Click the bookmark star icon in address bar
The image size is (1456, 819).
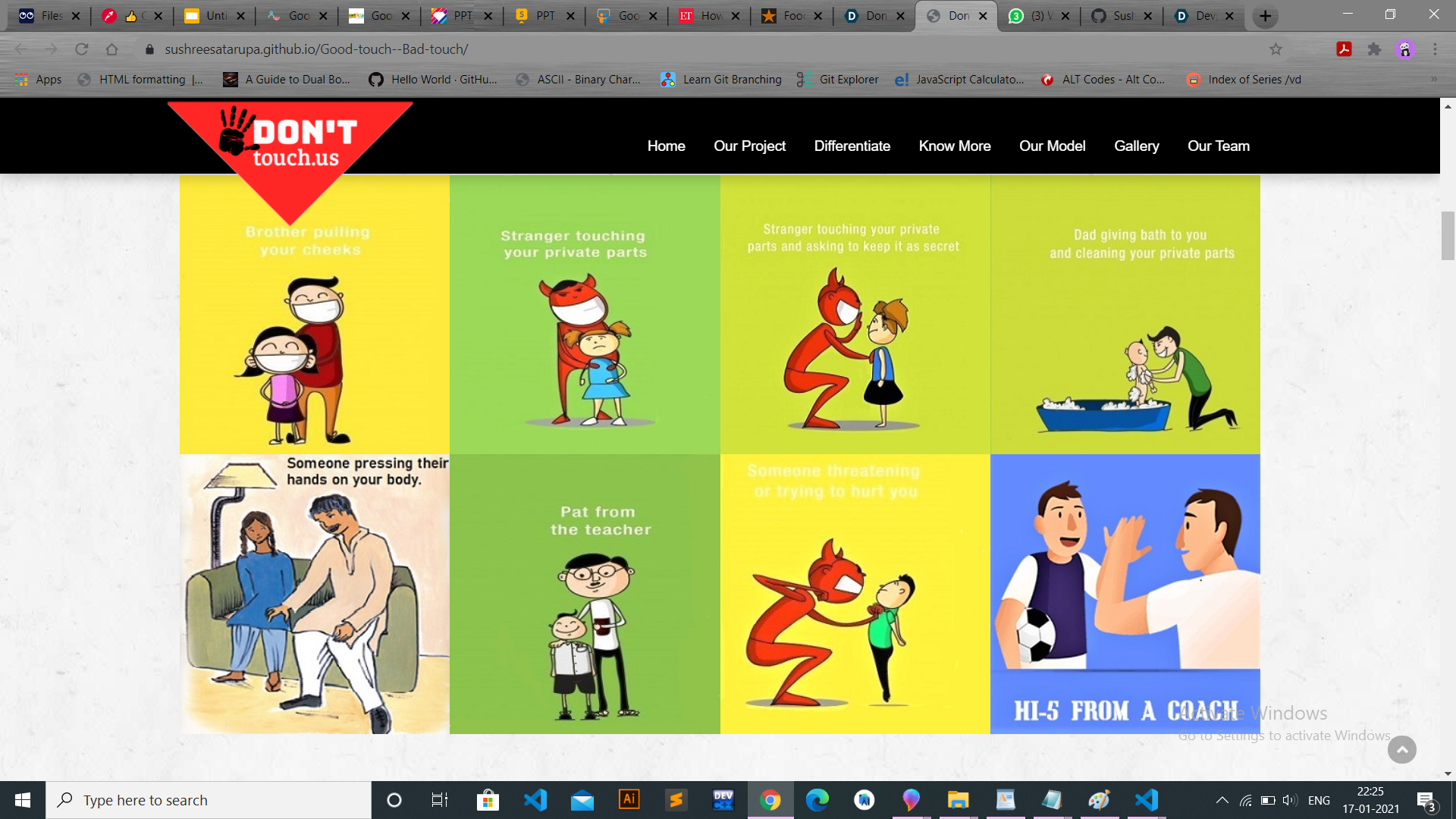pos(1276,49)
